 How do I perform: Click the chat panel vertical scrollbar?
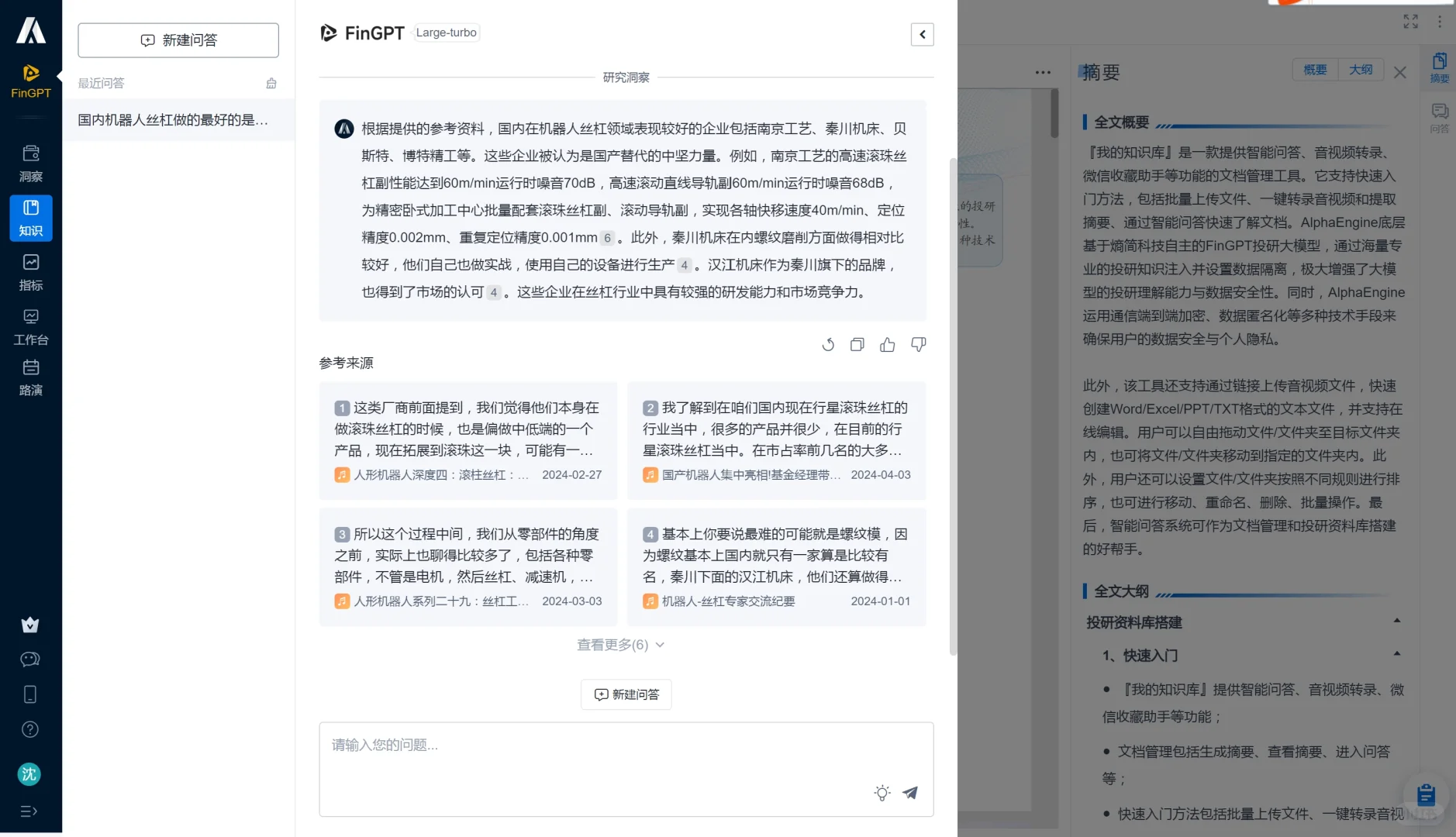point(953,405)
